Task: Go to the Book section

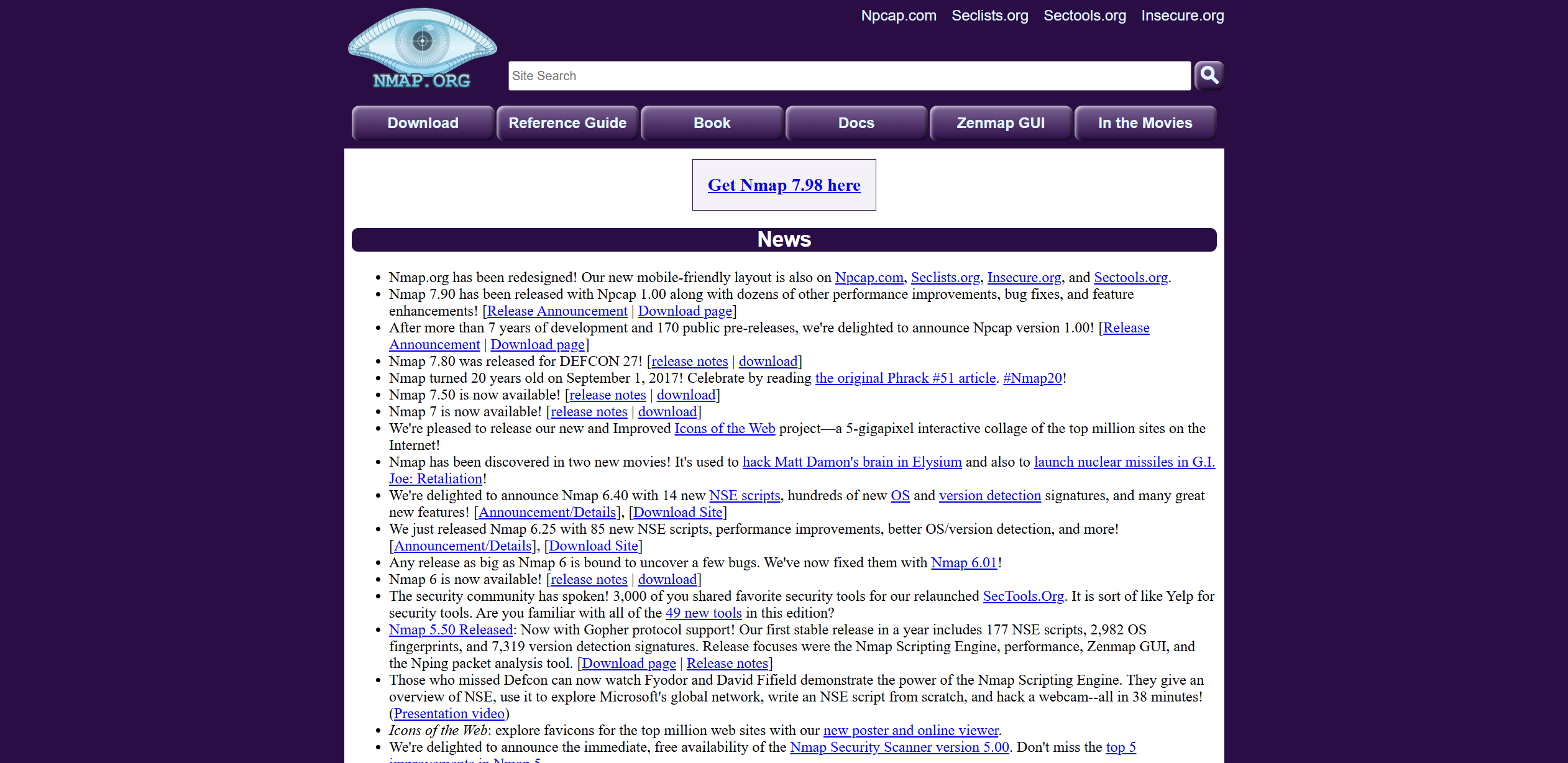Action: [712, 123]
